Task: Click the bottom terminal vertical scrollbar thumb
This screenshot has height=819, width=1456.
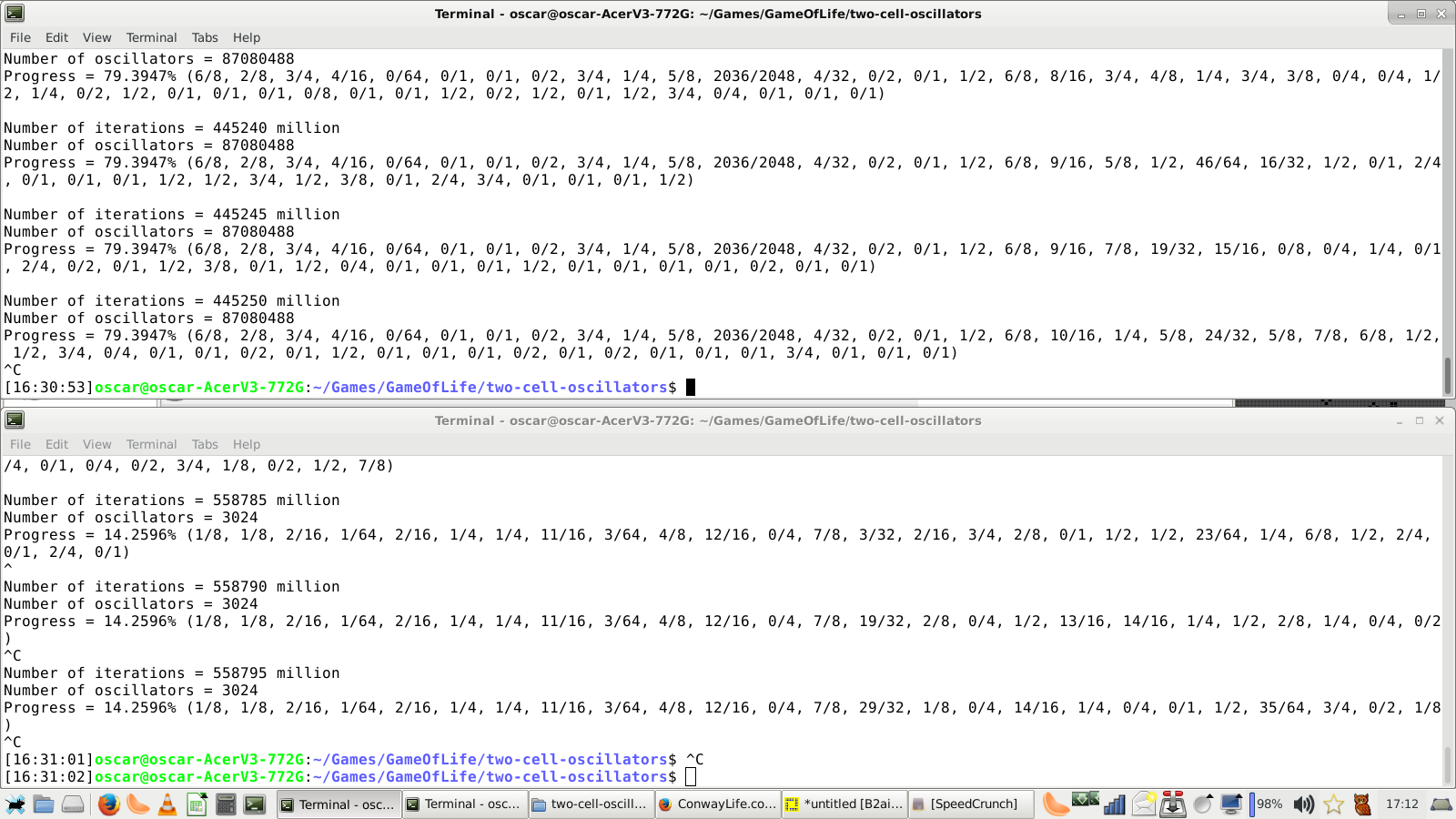Action: point(1448,764)
